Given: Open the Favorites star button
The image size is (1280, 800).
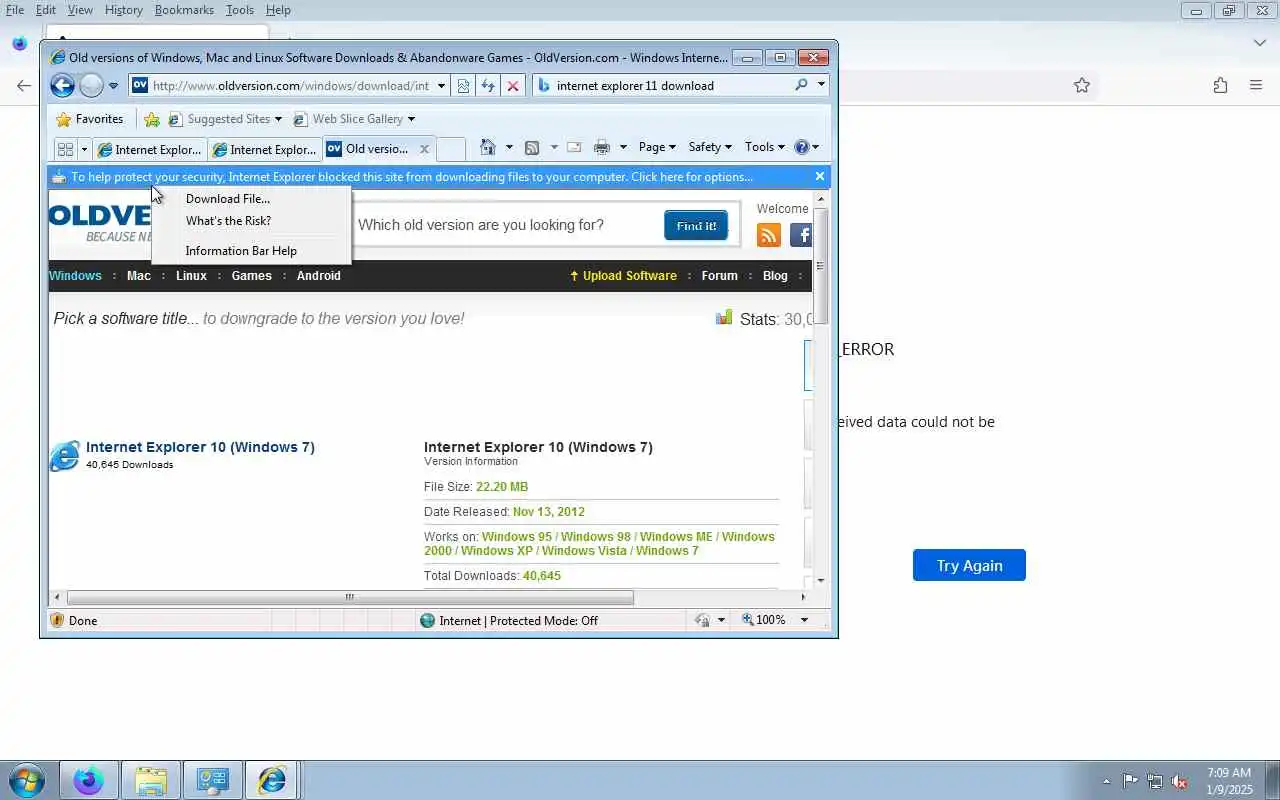Looking at the screenshot, I should point(90,119).
